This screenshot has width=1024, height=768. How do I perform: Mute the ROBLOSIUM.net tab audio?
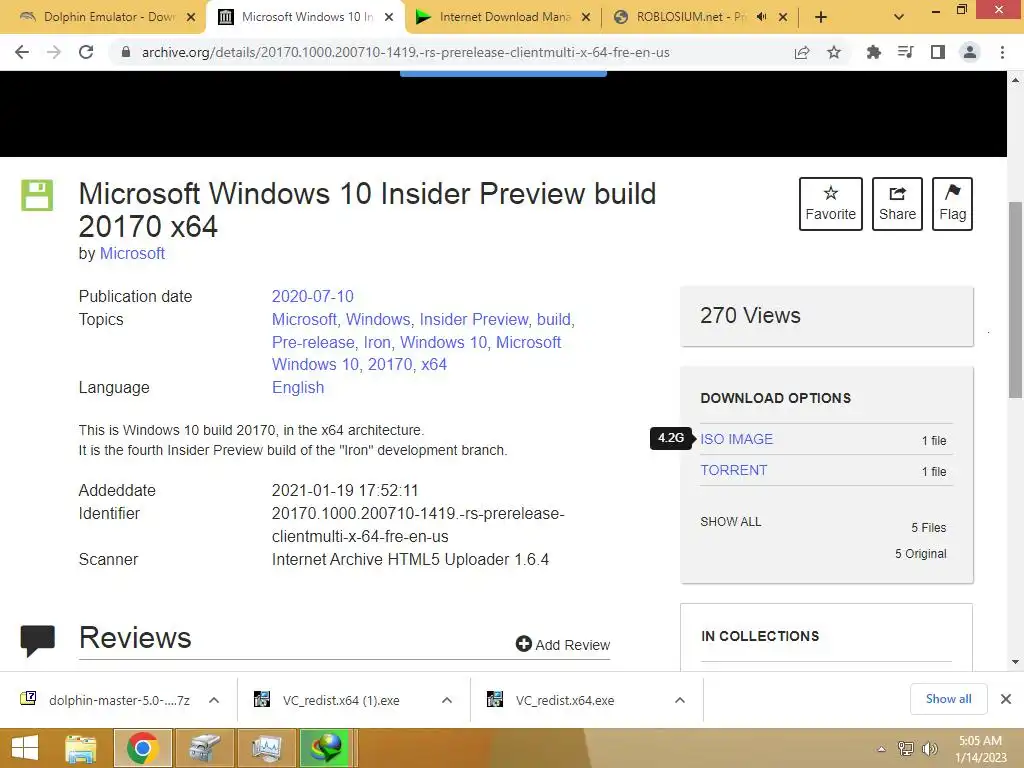coord(761,17)
